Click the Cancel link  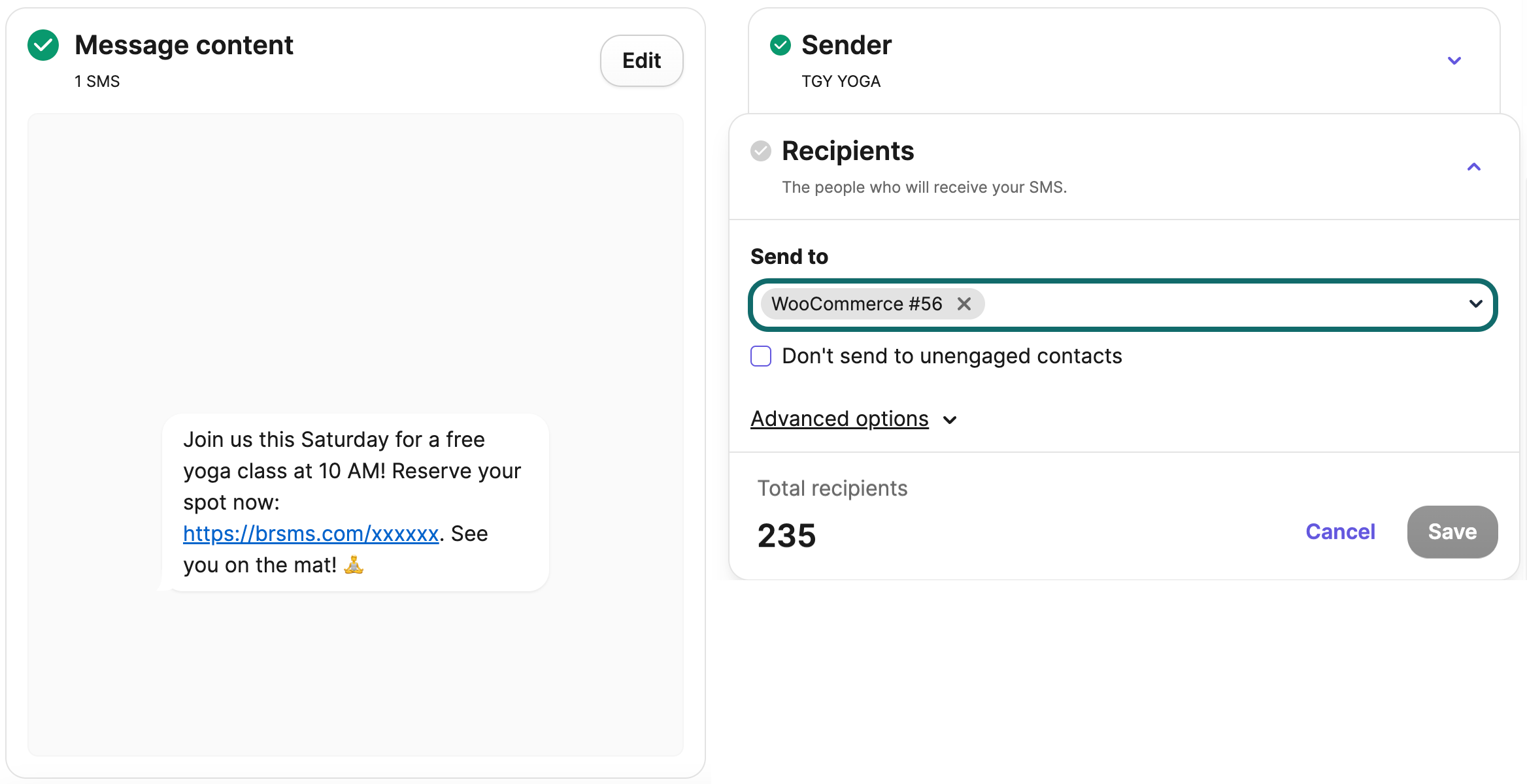1340,531
